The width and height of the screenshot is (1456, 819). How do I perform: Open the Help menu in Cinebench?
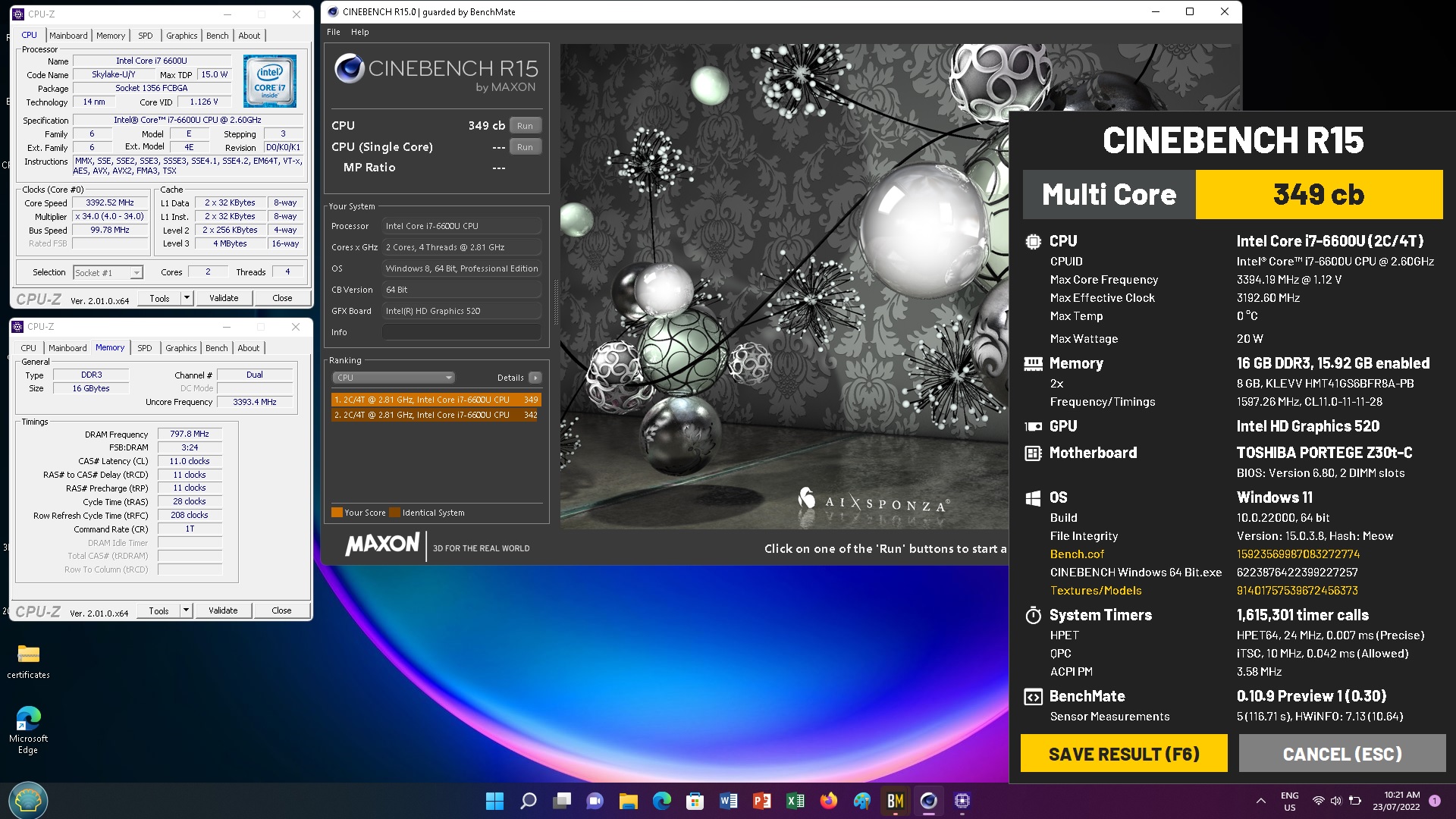click(360, 32)
